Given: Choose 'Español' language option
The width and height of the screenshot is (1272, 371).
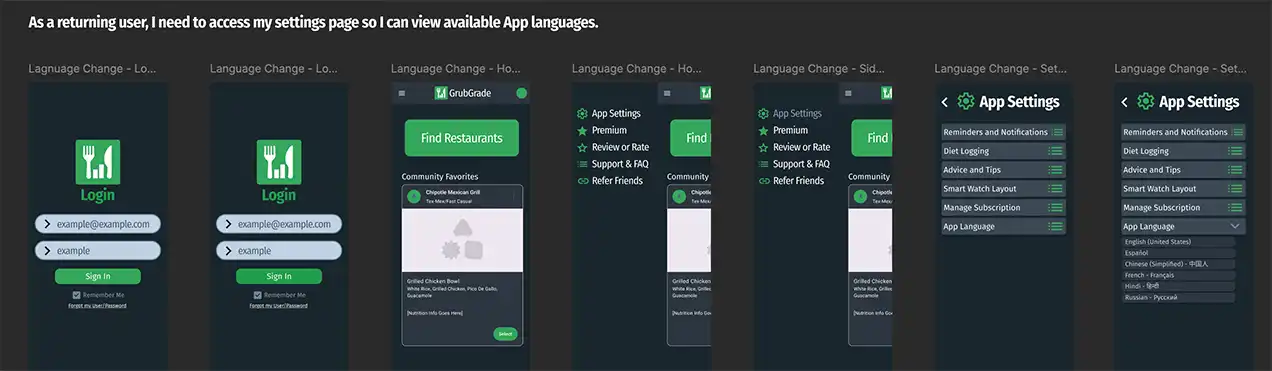Looking at the screenshot, I should [x=1178, y=253].
